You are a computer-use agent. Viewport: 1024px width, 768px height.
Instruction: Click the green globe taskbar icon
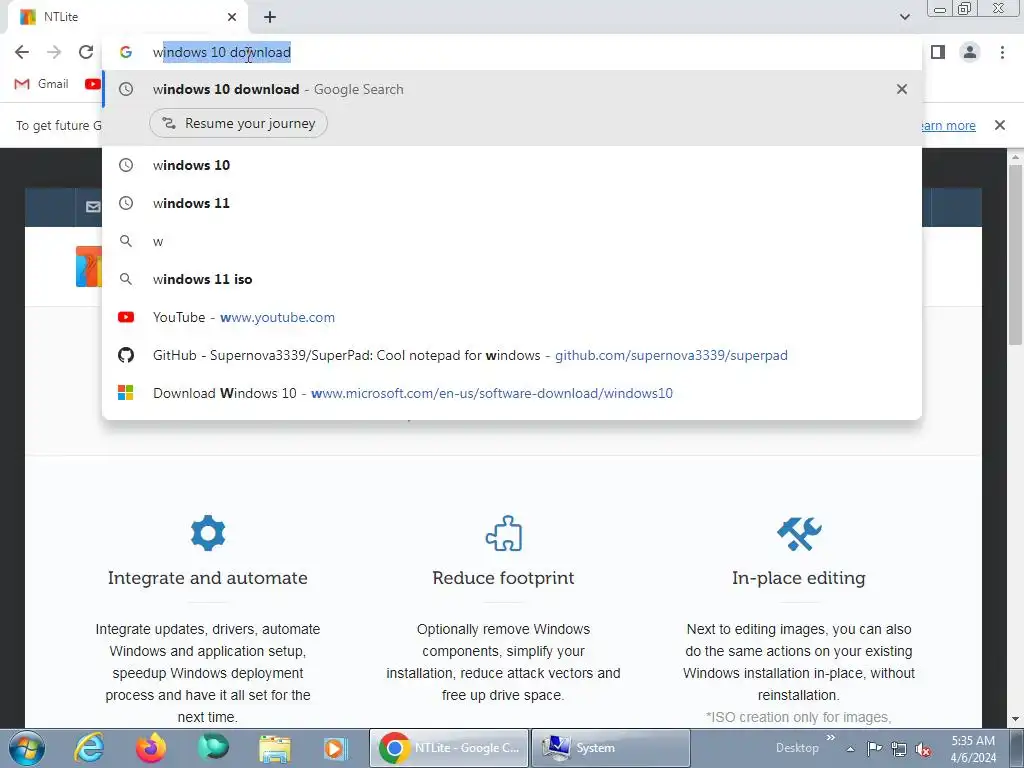click(213, 748)
